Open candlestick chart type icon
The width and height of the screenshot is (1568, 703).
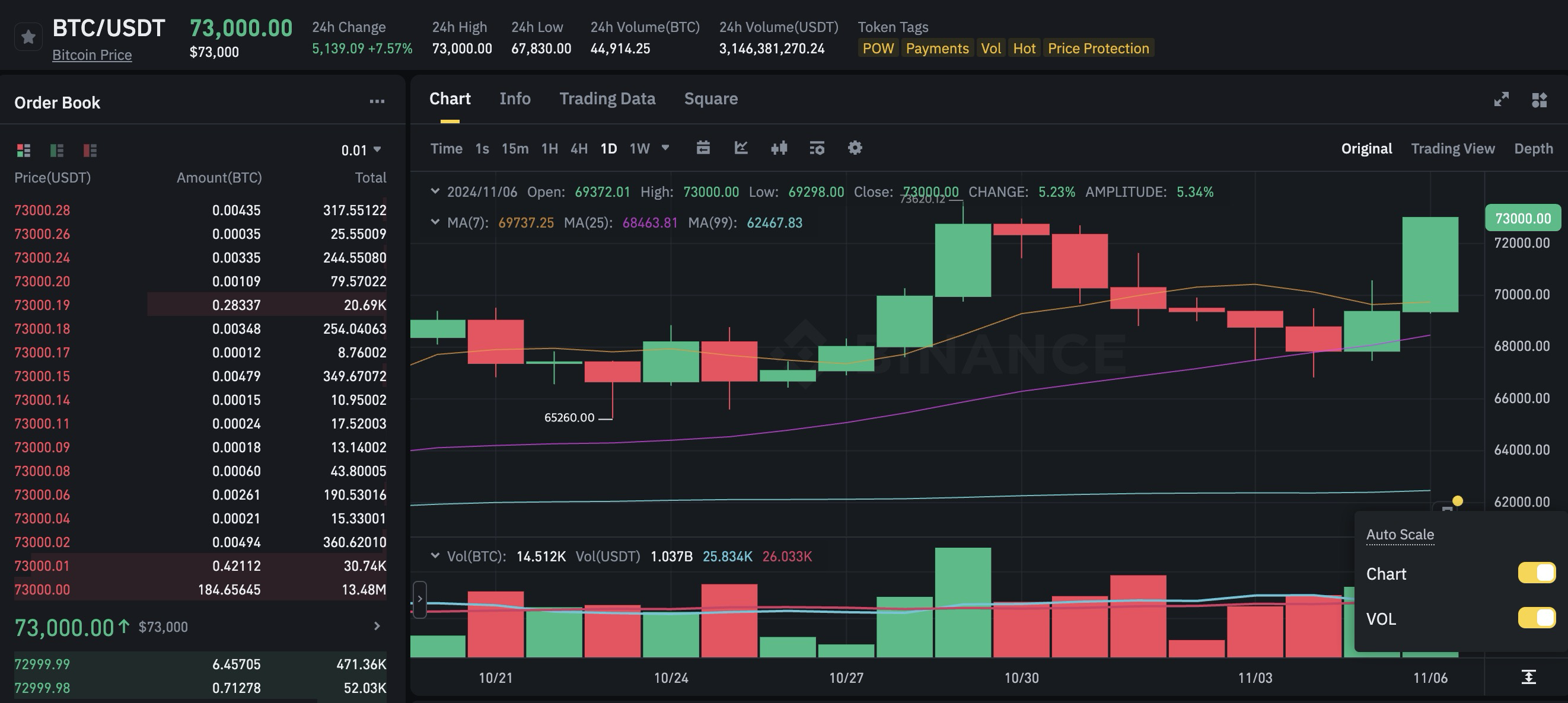(x=779, y=148)
